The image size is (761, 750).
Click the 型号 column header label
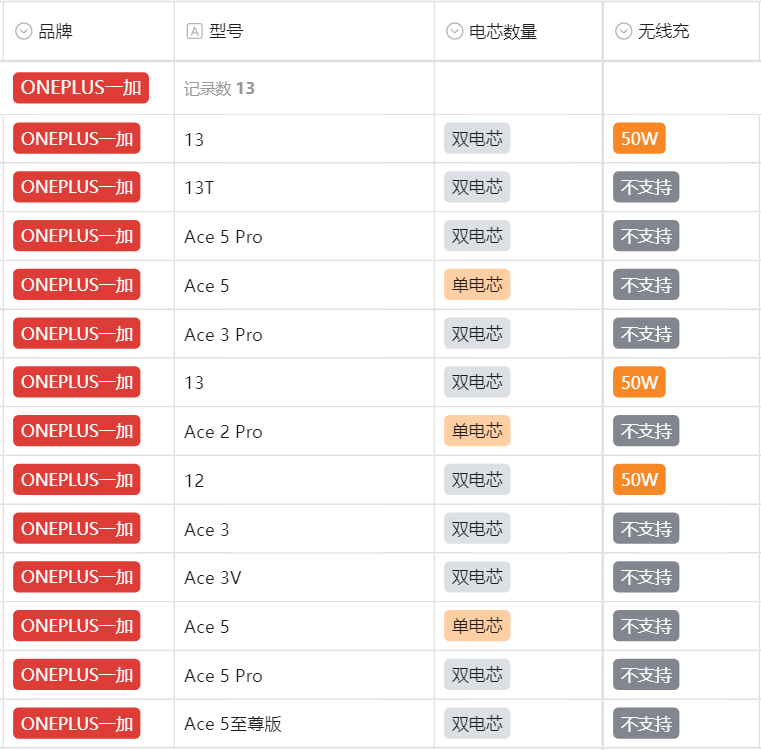click(226, 32)
